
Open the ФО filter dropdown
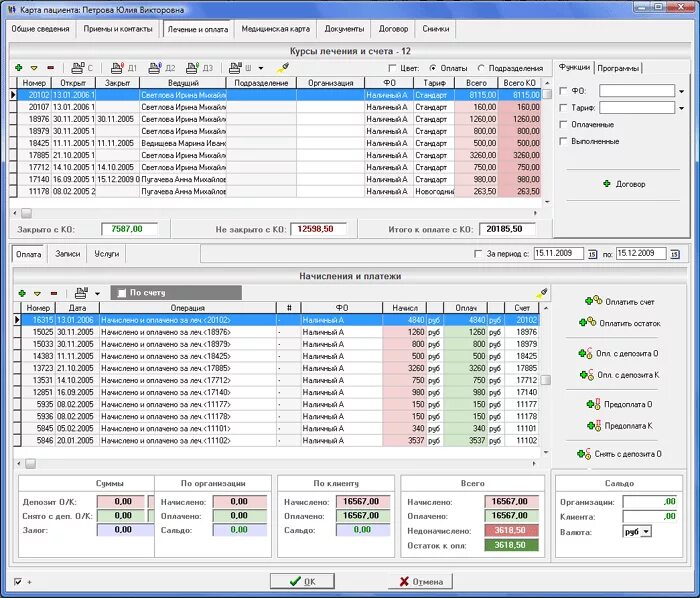coord(681,91)
